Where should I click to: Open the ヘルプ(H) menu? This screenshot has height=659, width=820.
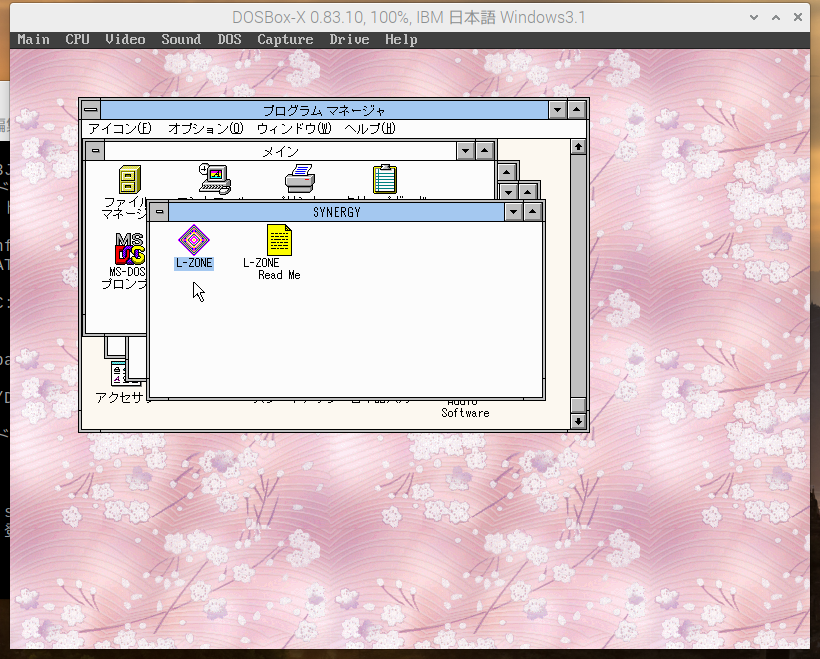370,129
